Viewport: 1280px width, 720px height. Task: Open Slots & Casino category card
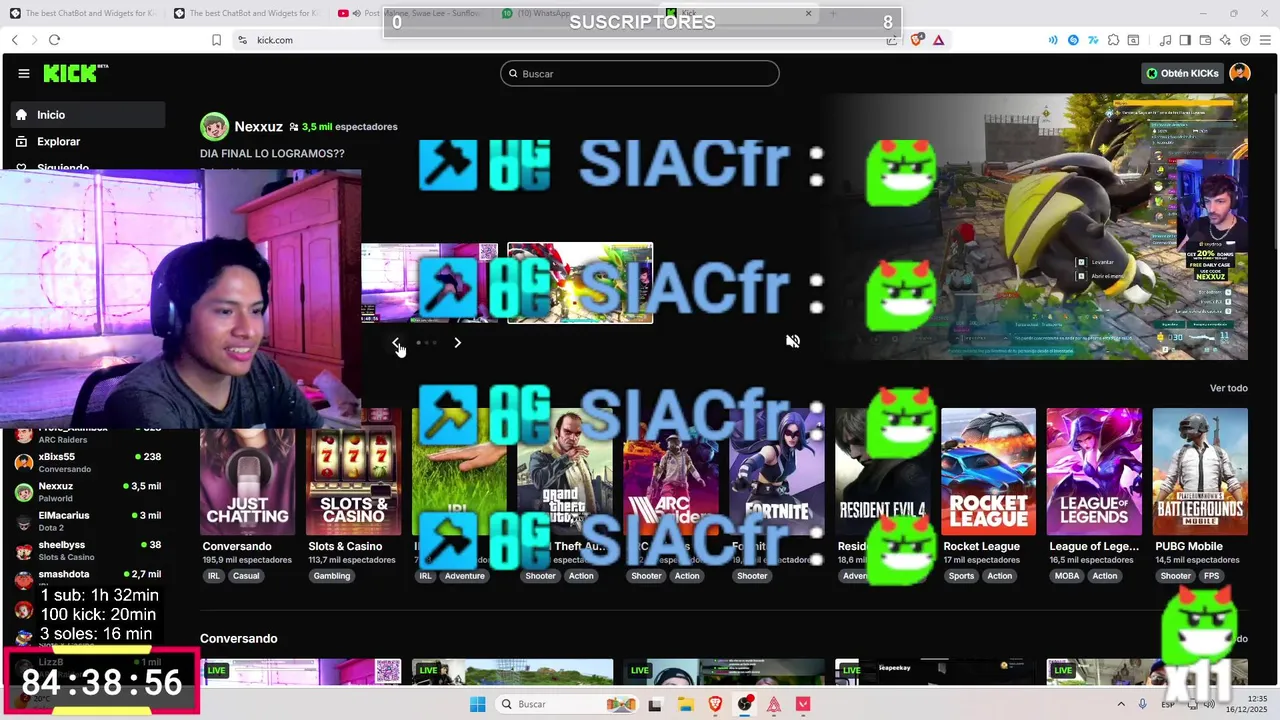tap(353, 472)
